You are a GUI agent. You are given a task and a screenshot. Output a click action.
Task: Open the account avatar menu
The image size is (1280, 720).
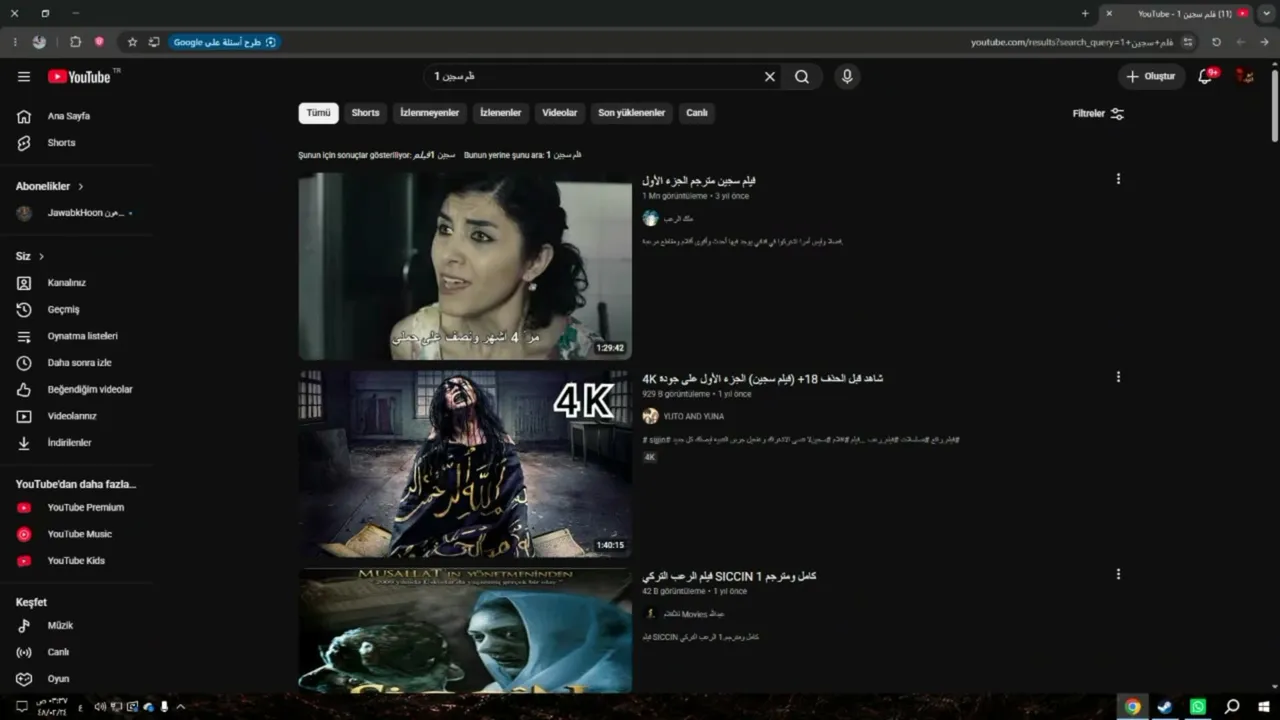(x=1245, y=77)
